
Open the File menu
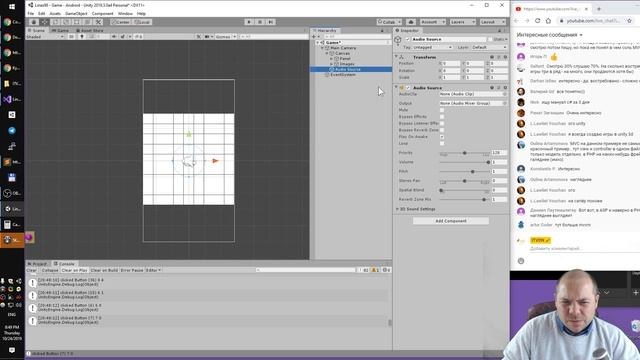31,13
